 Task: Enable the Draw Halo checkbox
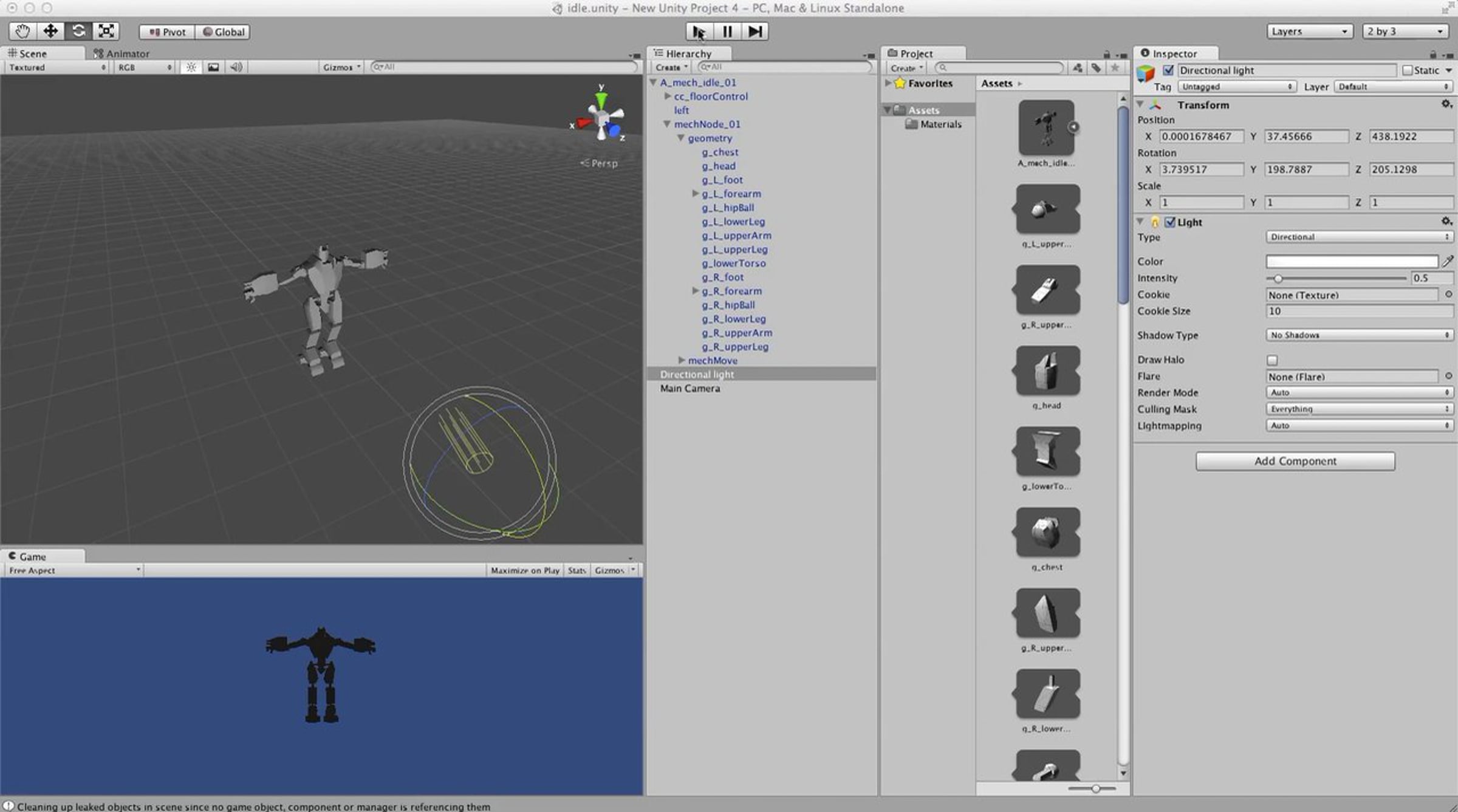pyautogui.click(x=1272, y=360)
